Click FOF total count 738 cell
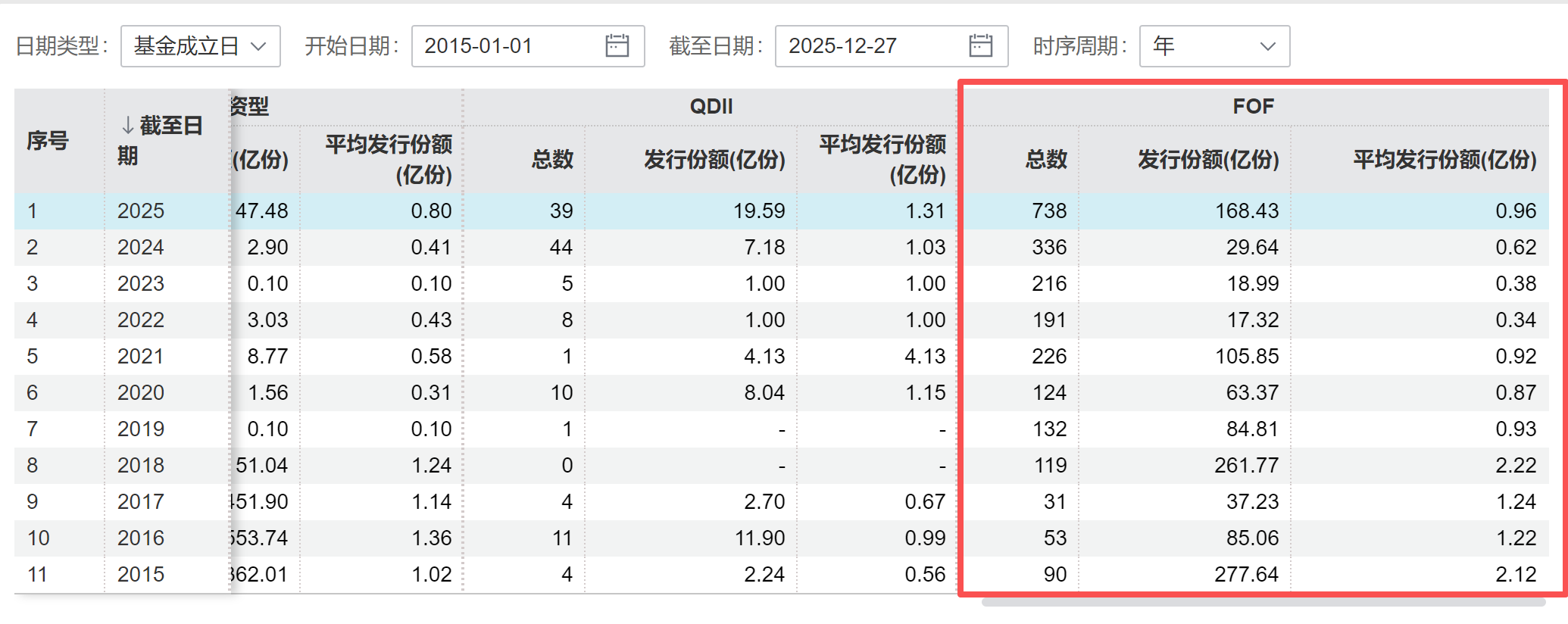 pyautogui.click(x=1048, y=211)
